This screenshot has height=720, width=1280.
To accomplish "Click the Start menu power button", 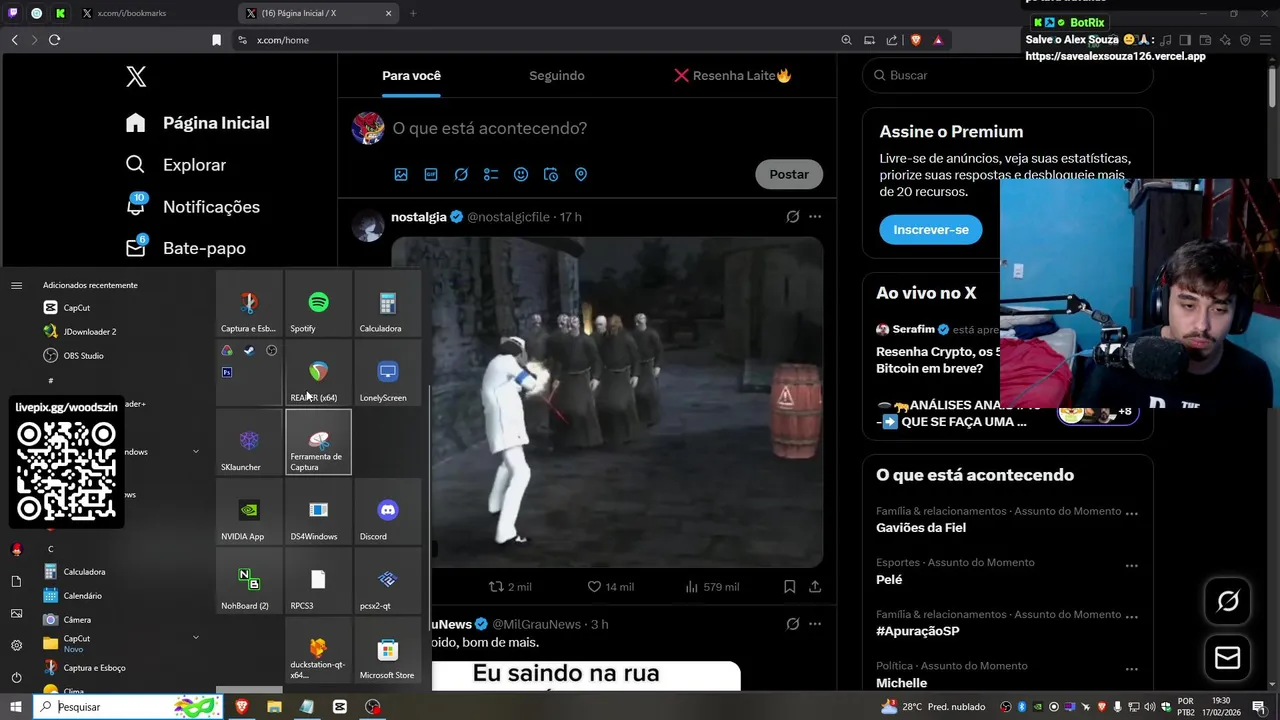I will pos(16,677).
